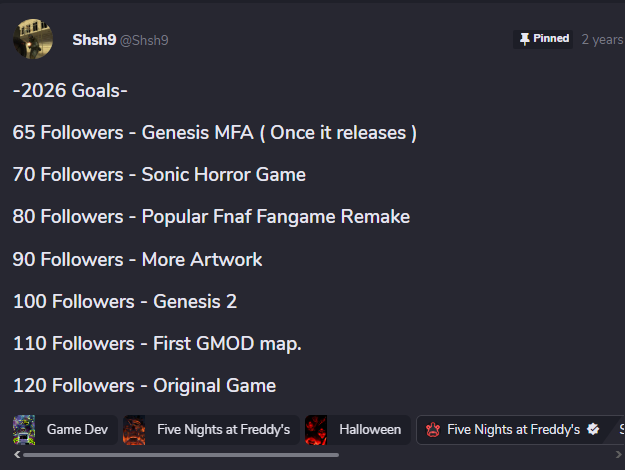Select the Halloween tag label
This screenshot has height=470, width=625.
tap(370, 430)
